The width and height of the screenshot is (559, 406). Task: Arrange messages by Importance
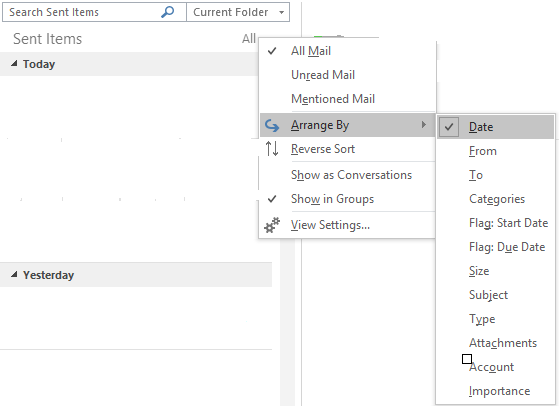496,391
